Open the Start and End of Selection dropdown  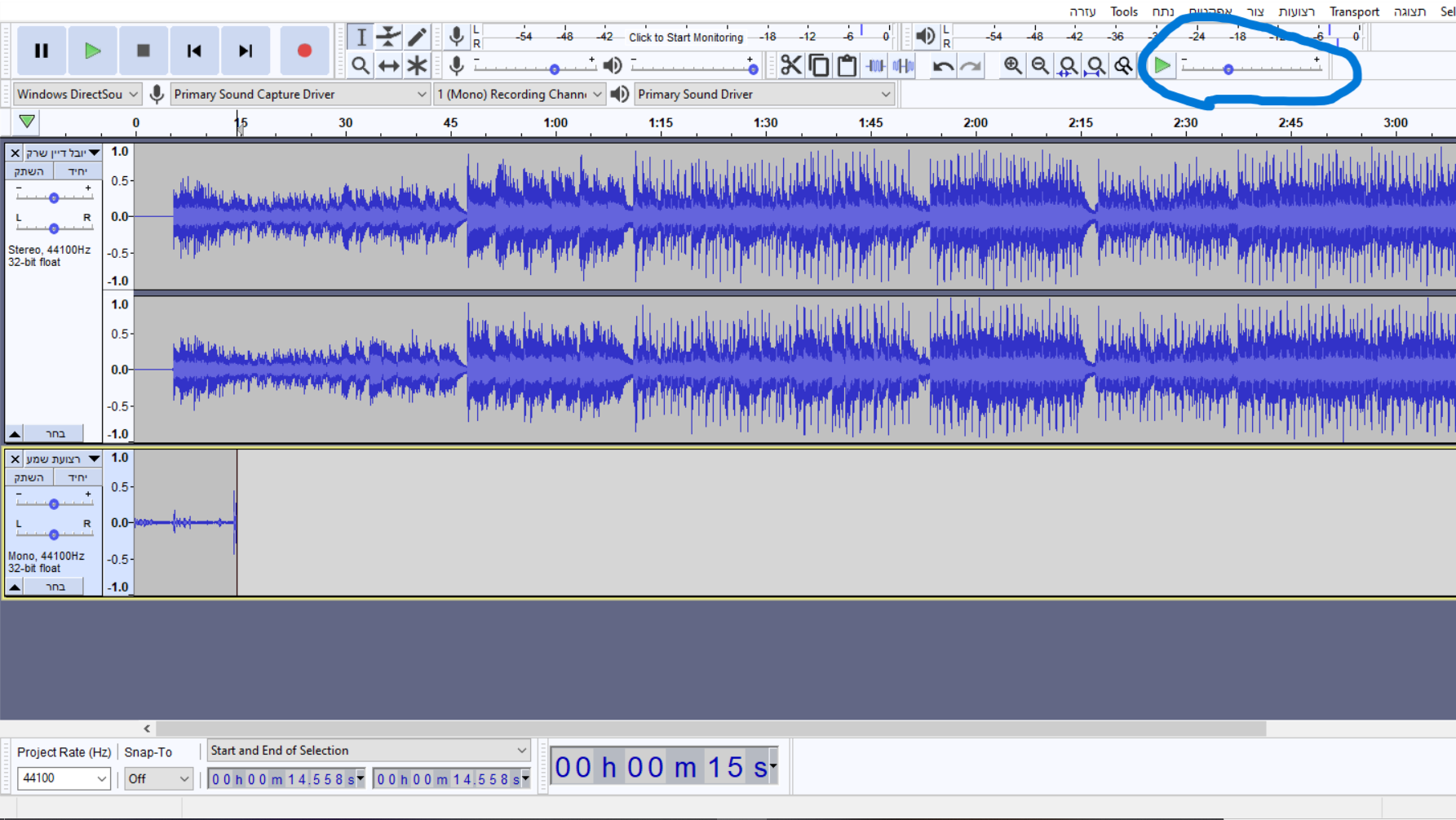[x=369, y=751]
